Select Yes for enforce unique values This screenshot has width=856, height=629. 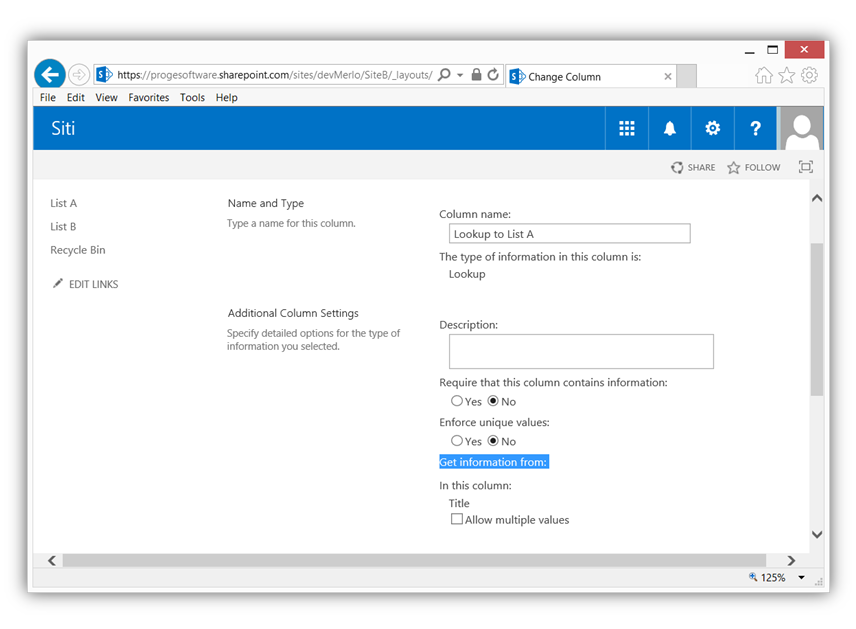[x=457, y=441]
